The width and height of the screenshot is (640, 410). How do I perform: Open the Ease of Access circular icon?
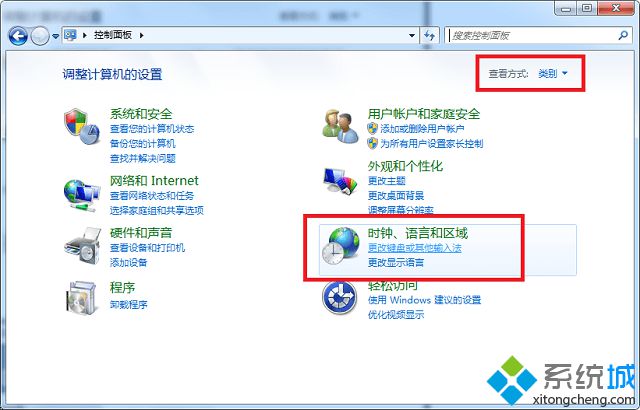[x=339, y=297]
